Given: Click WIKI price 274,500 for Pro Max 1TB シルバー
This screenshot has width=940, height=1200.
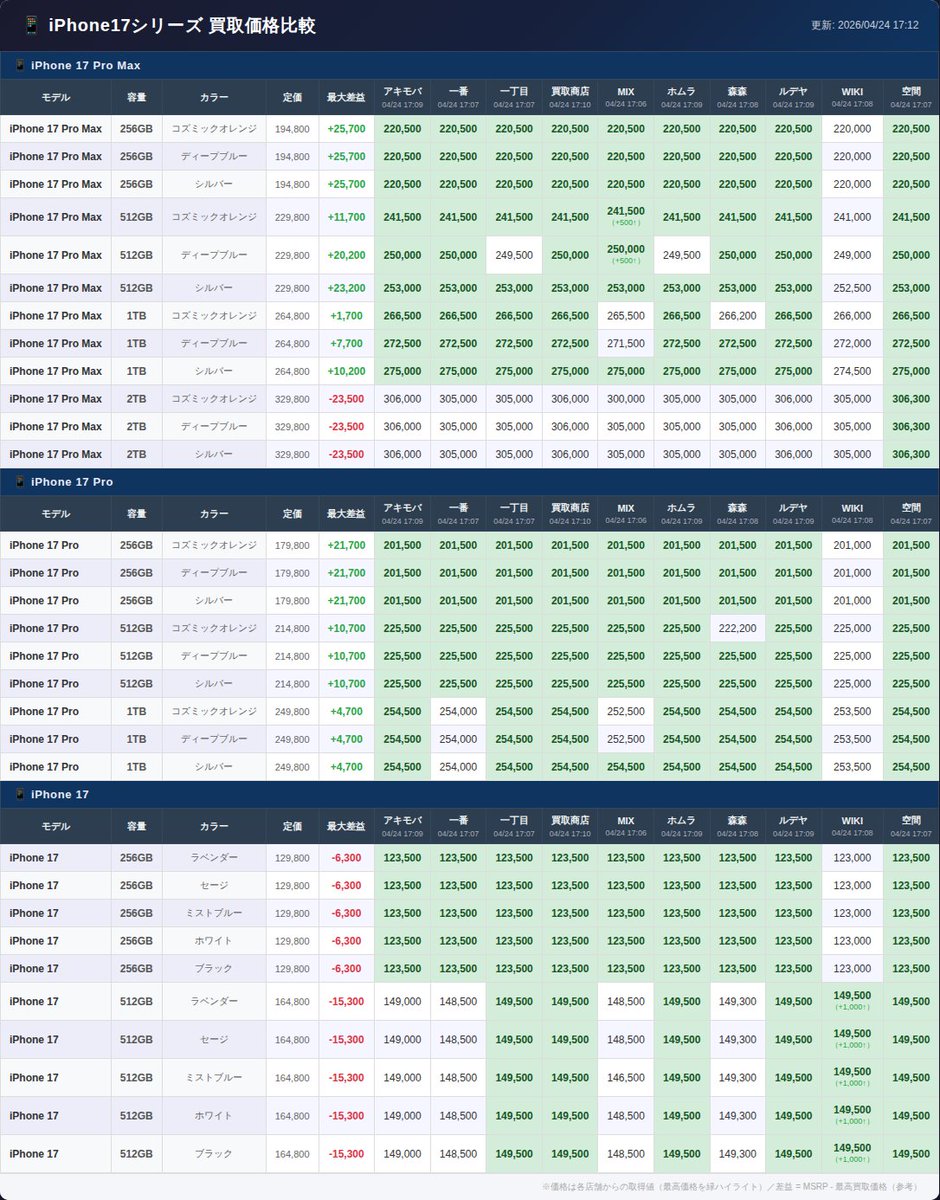Looking at the screenshot, I should pyautogui.click(x=852, y=371).
